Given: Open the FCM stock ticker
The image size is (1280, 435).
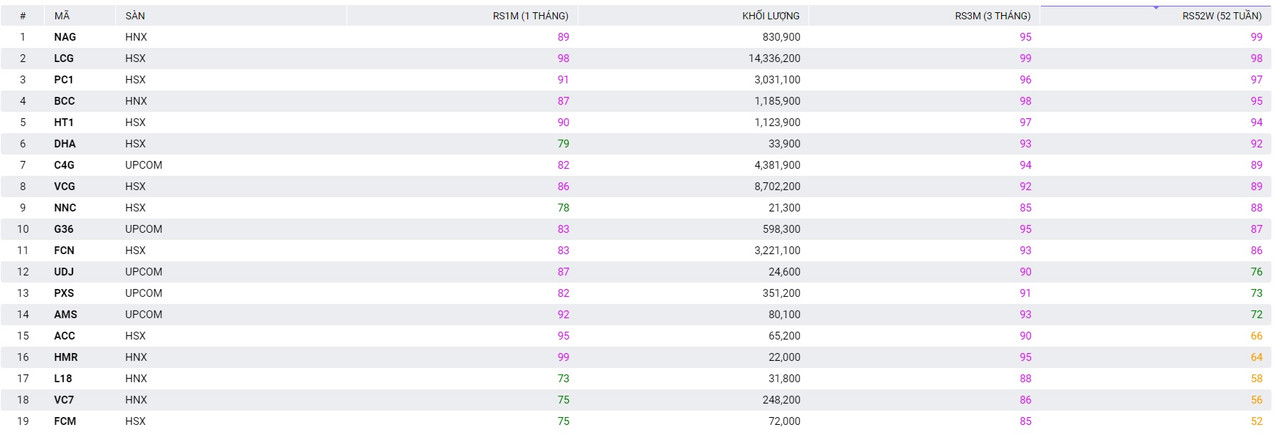Looking at the screenshot, I should 65,421.
